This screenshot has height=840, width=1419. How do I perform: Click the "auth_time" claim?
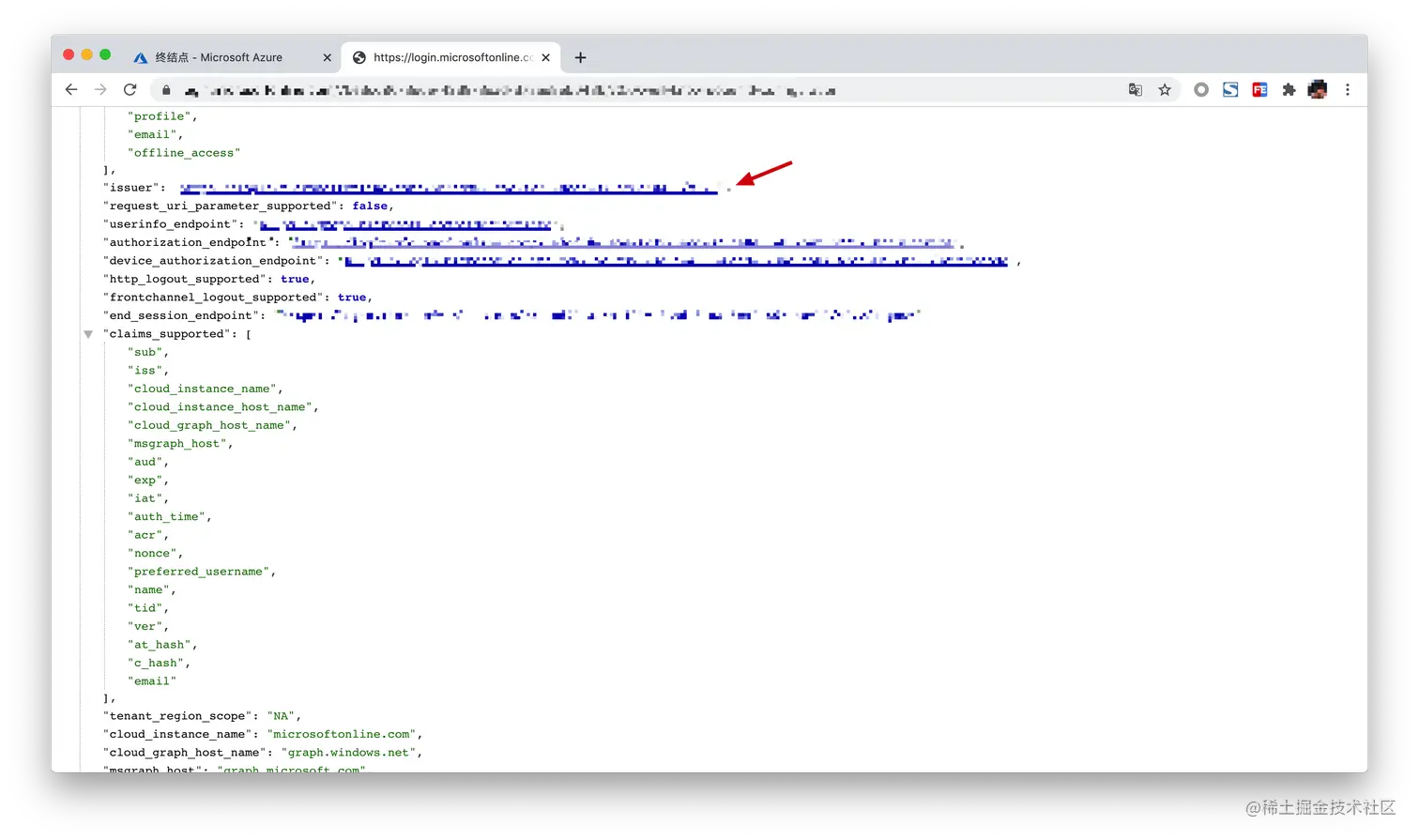click(166, 517)
